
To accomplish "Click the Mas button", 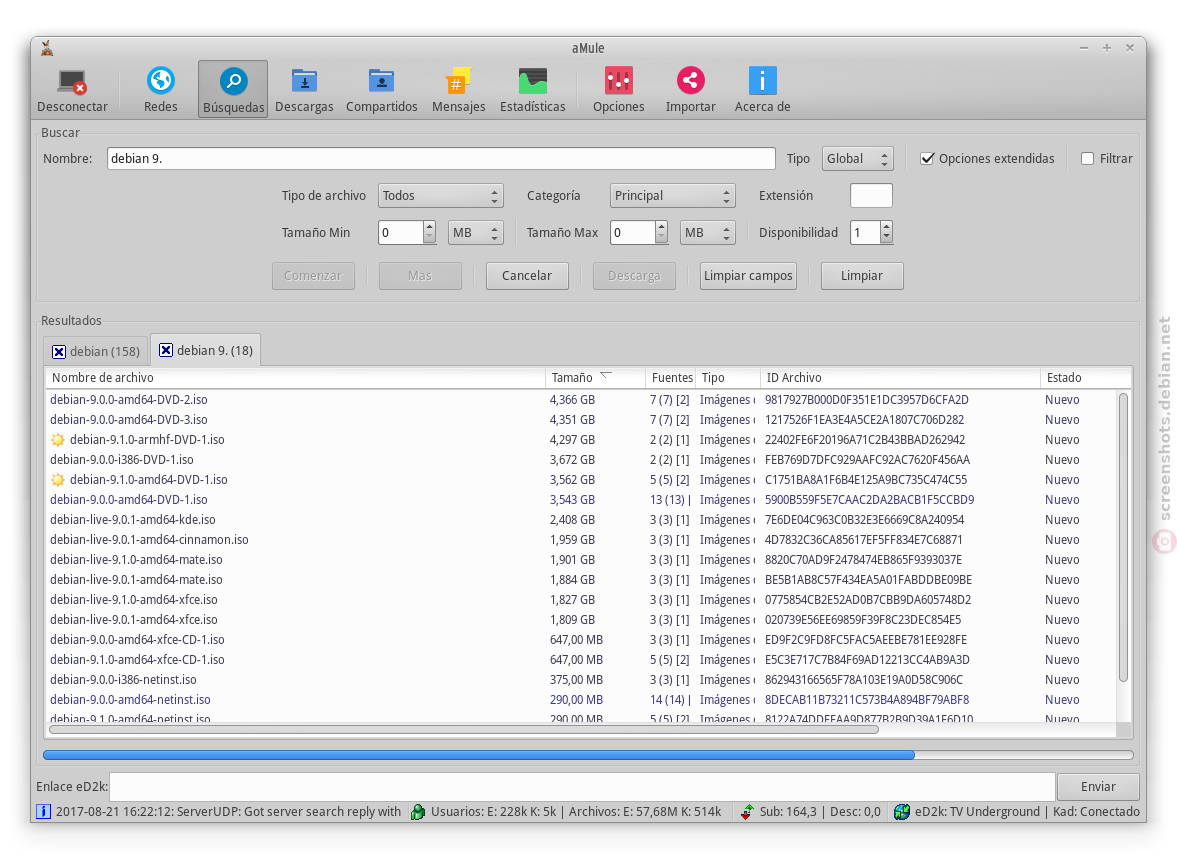I will [420, 275].
